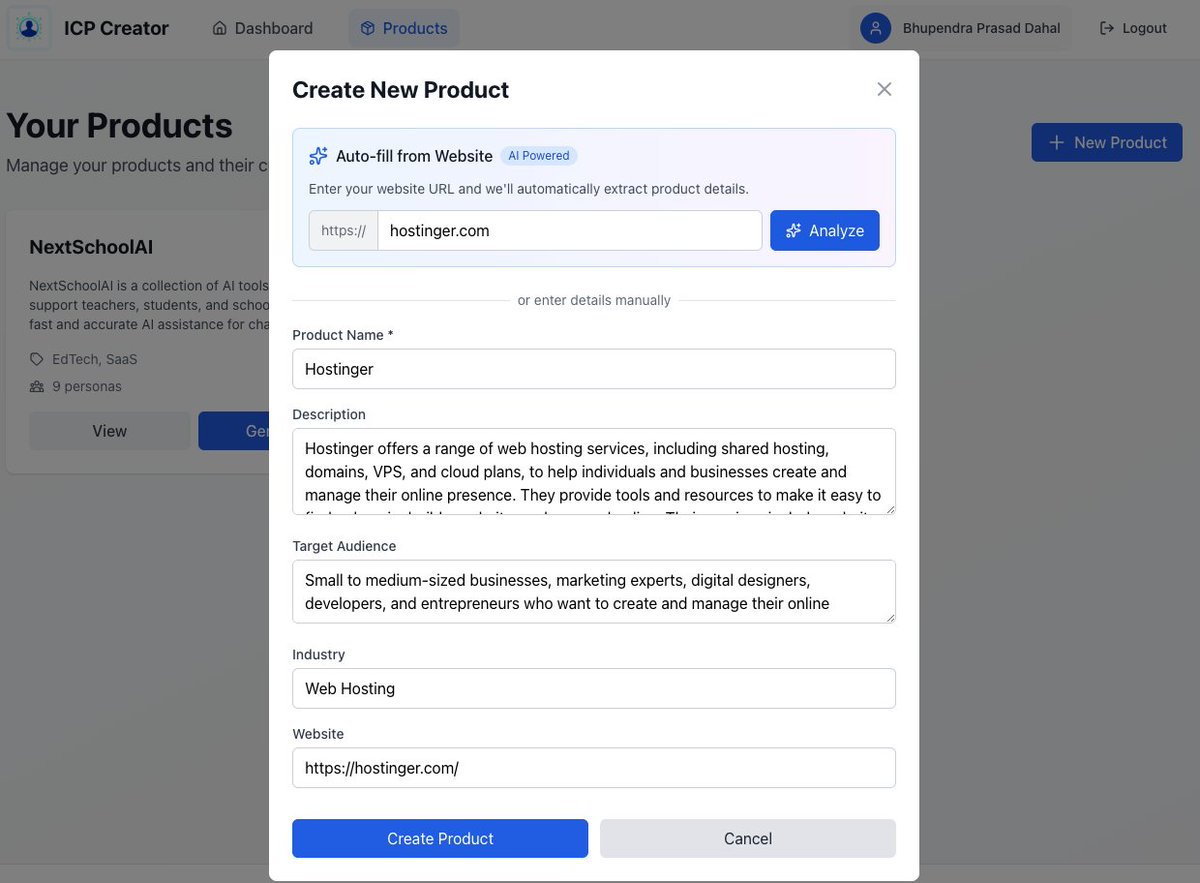Close the Create New Product dialog
The width and height of the screenshot is (1200, 883).
tap(884, 89)
